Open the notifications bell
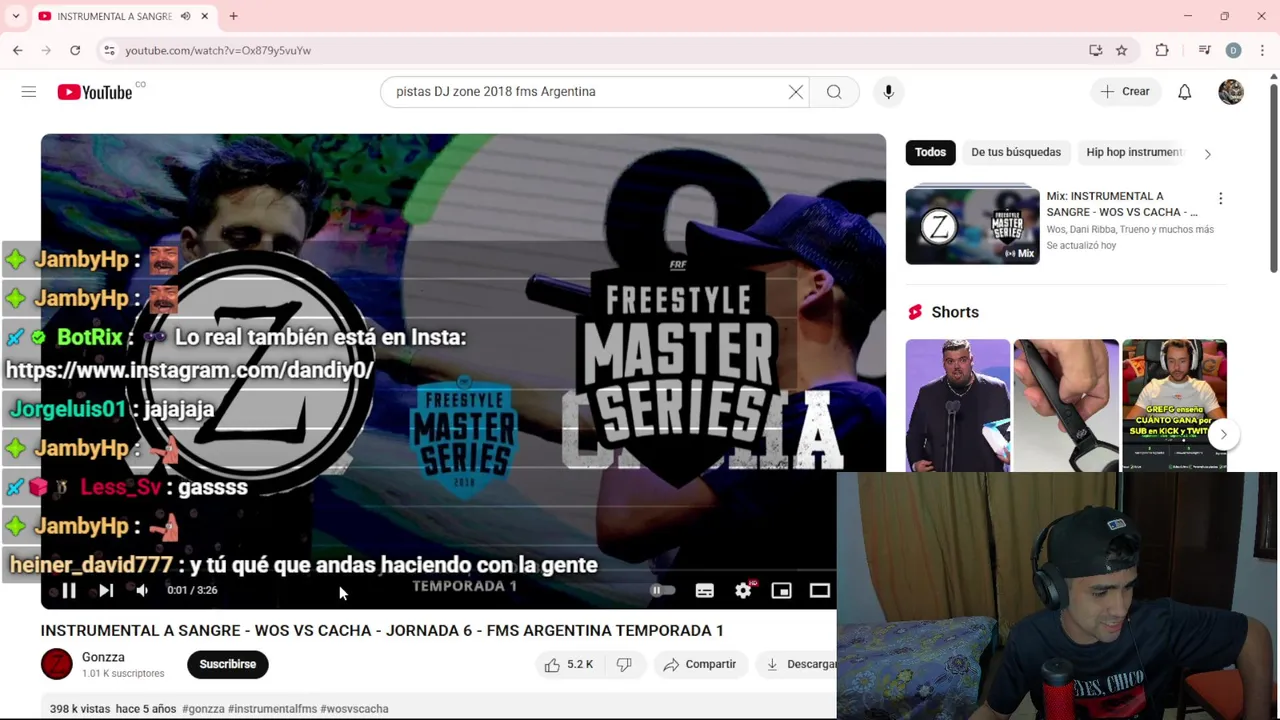1280x720 pixels. tap(1184, 92)
